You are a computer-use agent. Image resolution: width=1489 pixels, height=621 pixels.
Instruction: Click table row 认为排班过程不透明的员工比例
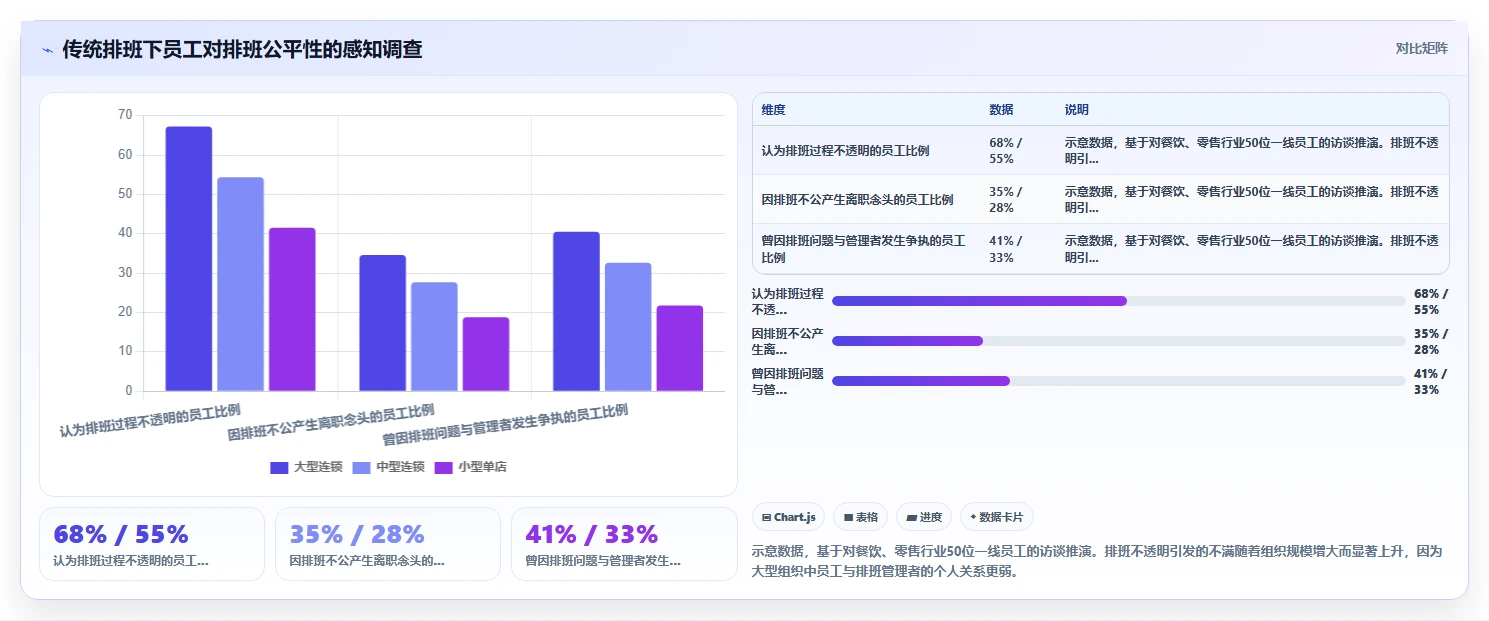(1100, 150)
